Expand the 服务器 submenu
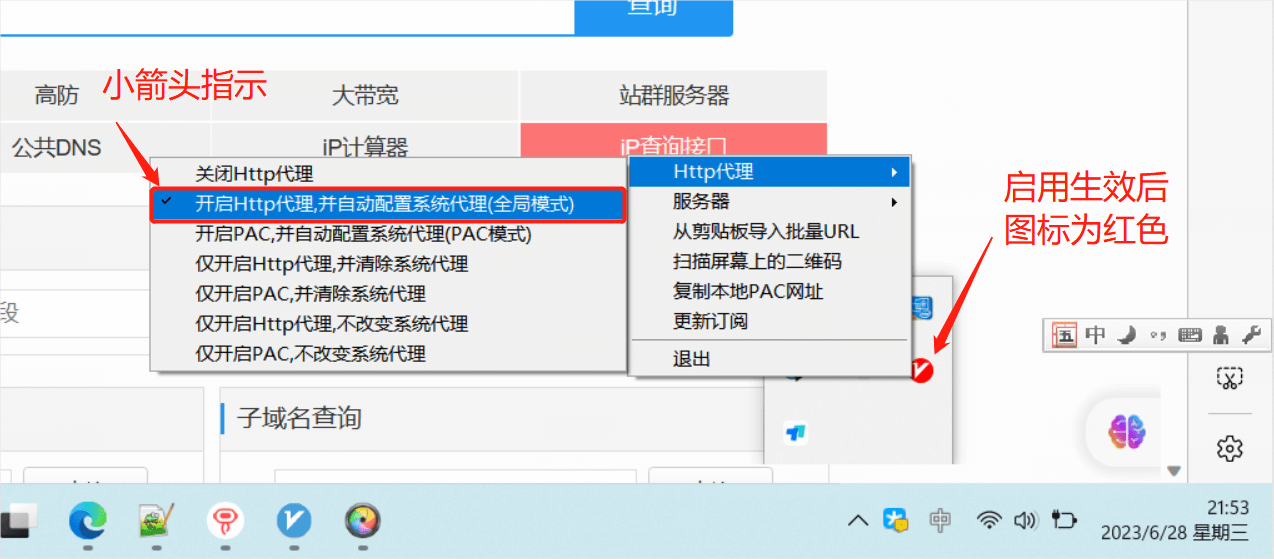This screenshot has height=559, width=1274. 769,201
